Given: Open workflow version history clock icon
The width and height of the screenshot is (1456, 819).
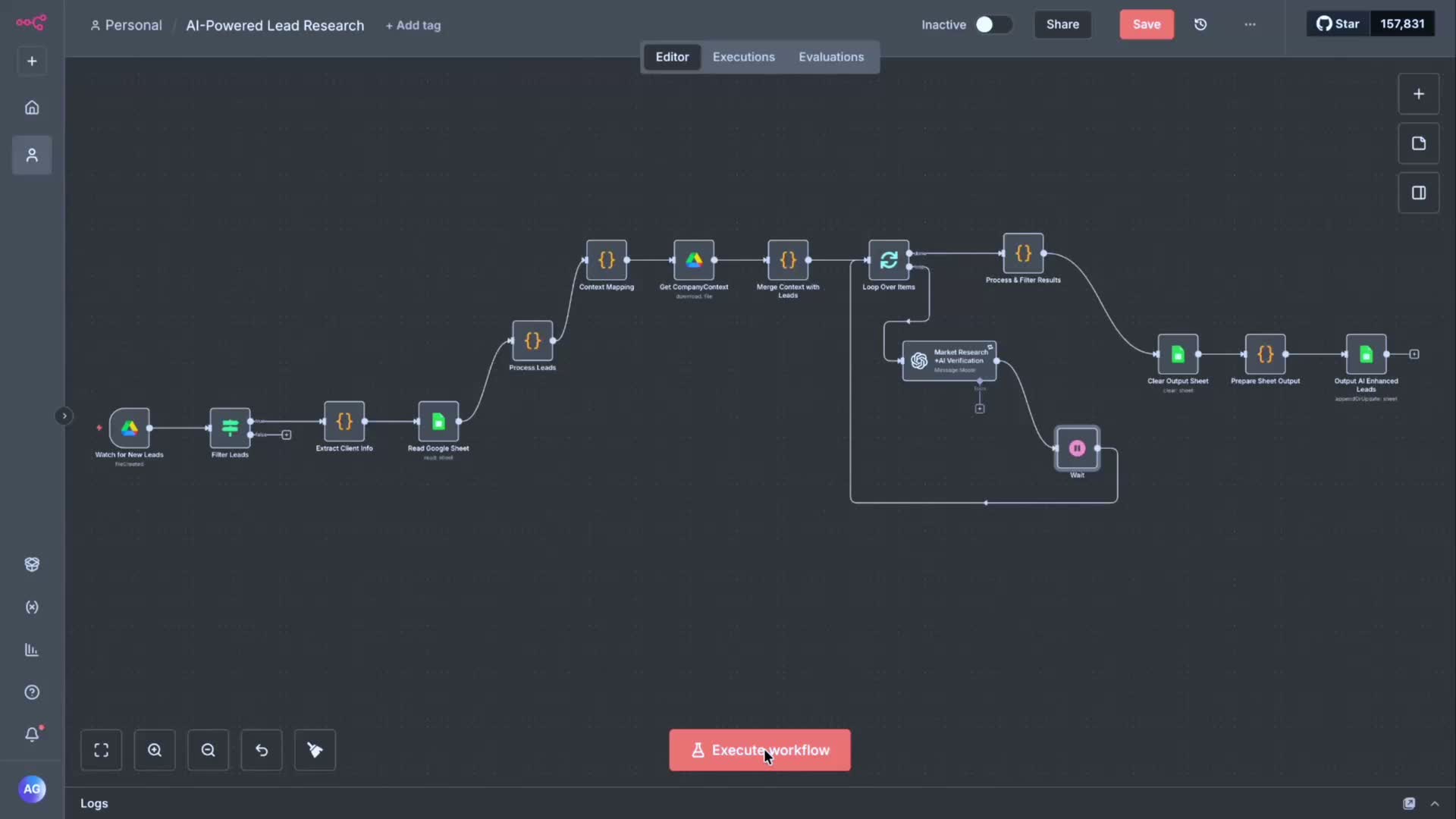Looking at the screenshot, I should tap(1200, 24).
